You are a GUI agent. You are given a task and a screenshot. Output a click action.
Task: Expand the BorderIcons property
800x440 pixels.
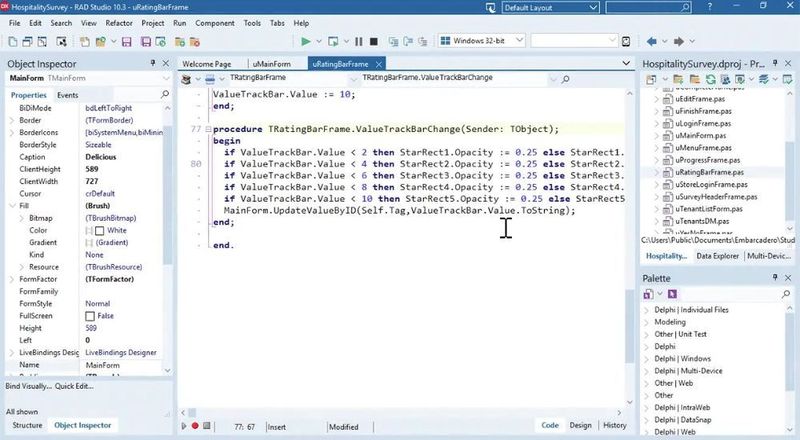pos(12,132)
